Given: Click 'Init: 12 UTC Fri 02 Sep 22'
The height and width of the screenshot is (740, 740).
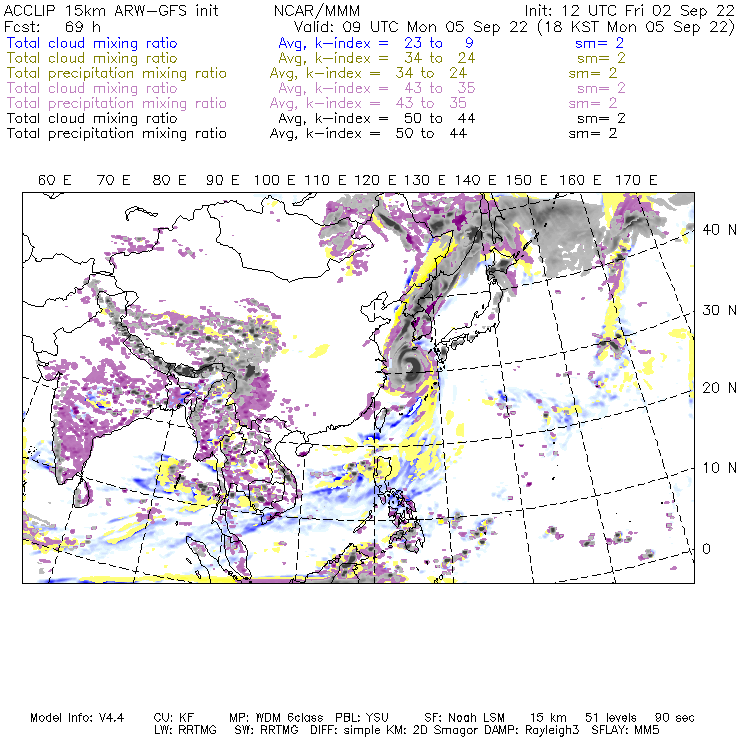Looking at the screenshot, I should click(630, 11).
